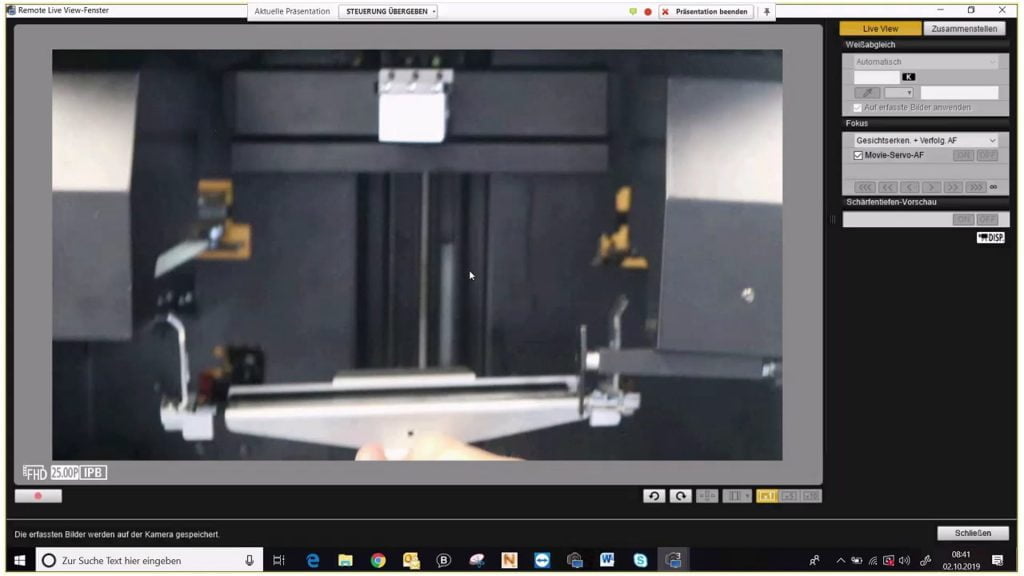This screenshot has width=1024, height=576.
Task: Open Microsoft Word from the taskbar
Action: click(607, 560)
